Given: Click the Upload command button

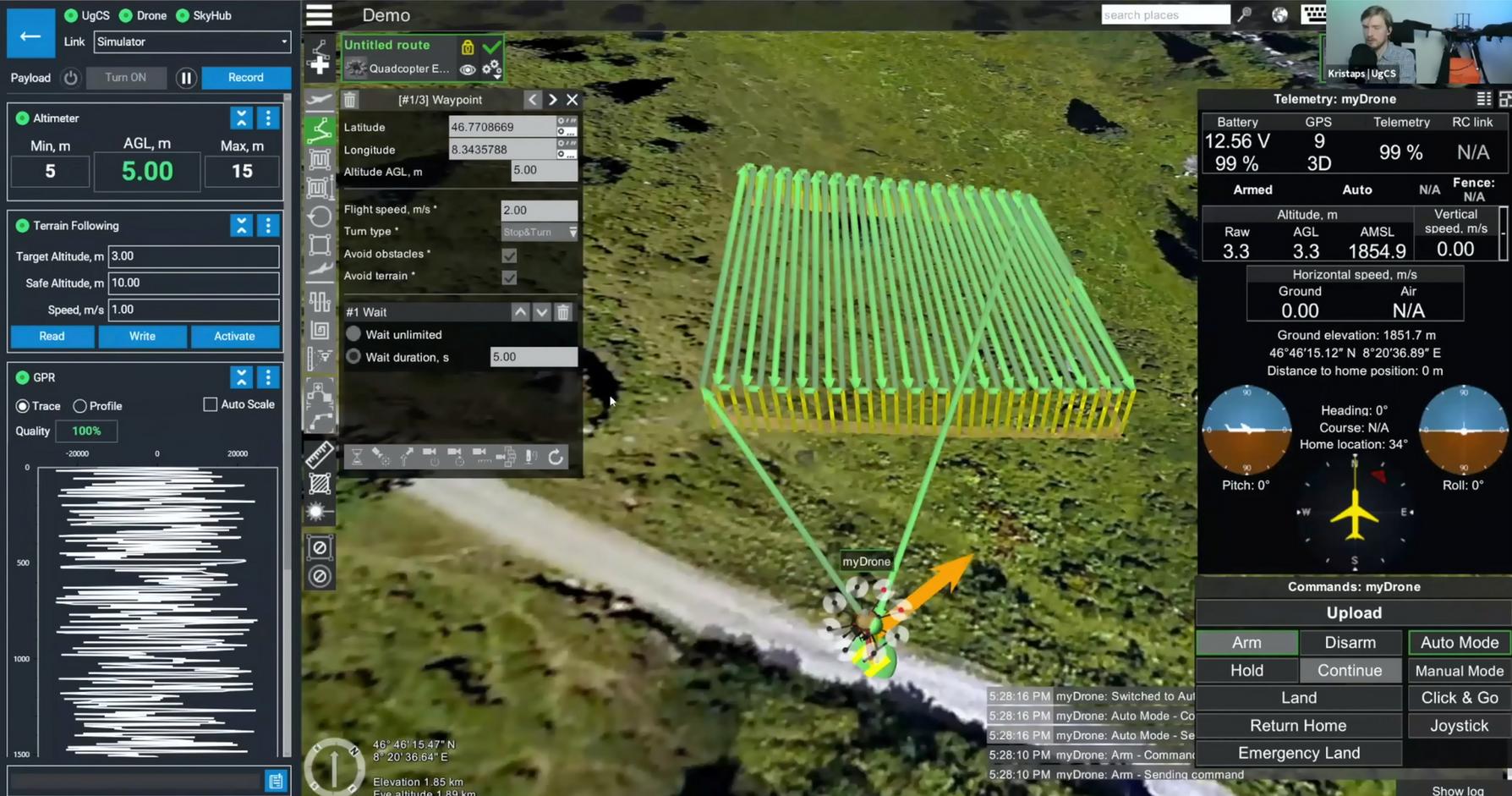Looking at the screenshot, I should (x=1354, y=613).
